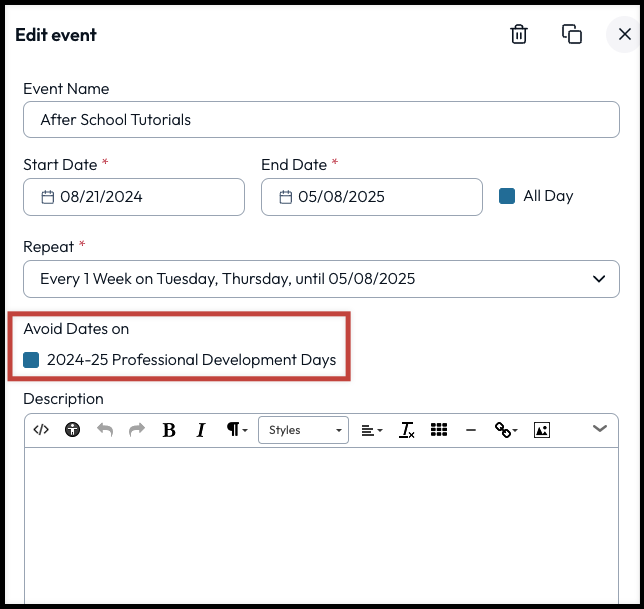The image size is (644, 609).
Task: Insert an image into description
Action: [542, 430]
